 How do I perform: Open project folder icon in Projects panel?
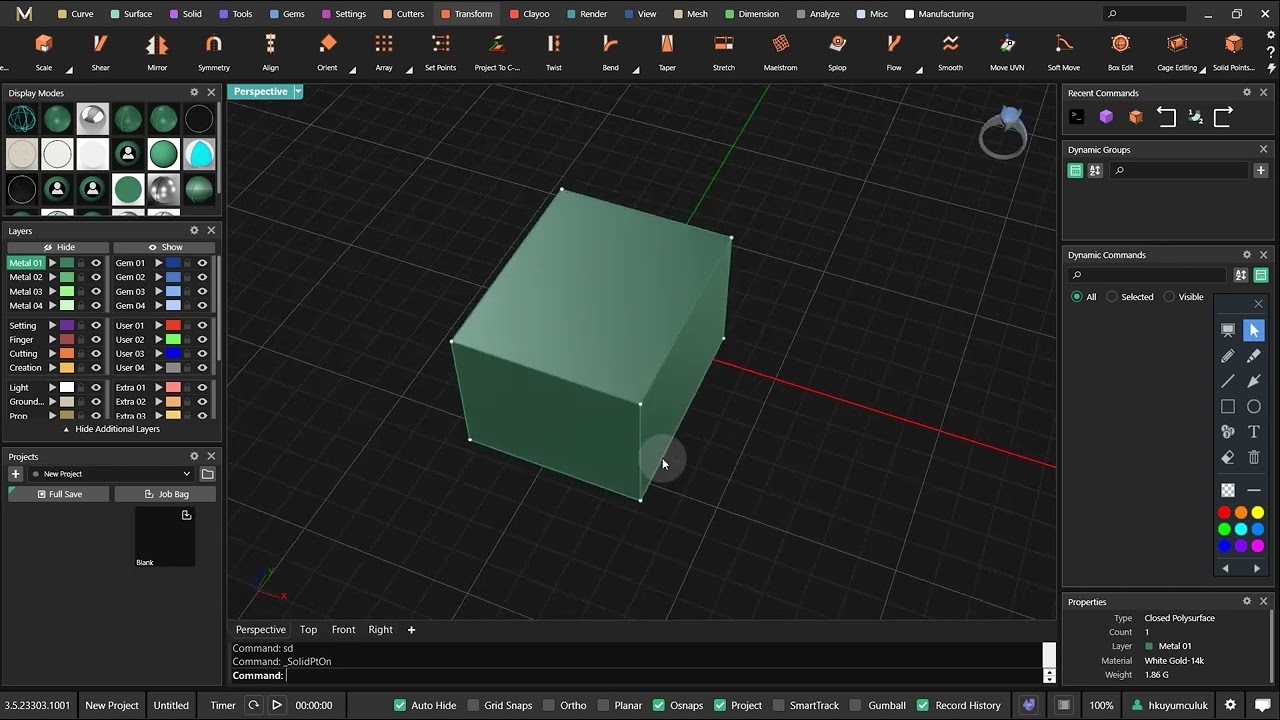click(208, 474)
